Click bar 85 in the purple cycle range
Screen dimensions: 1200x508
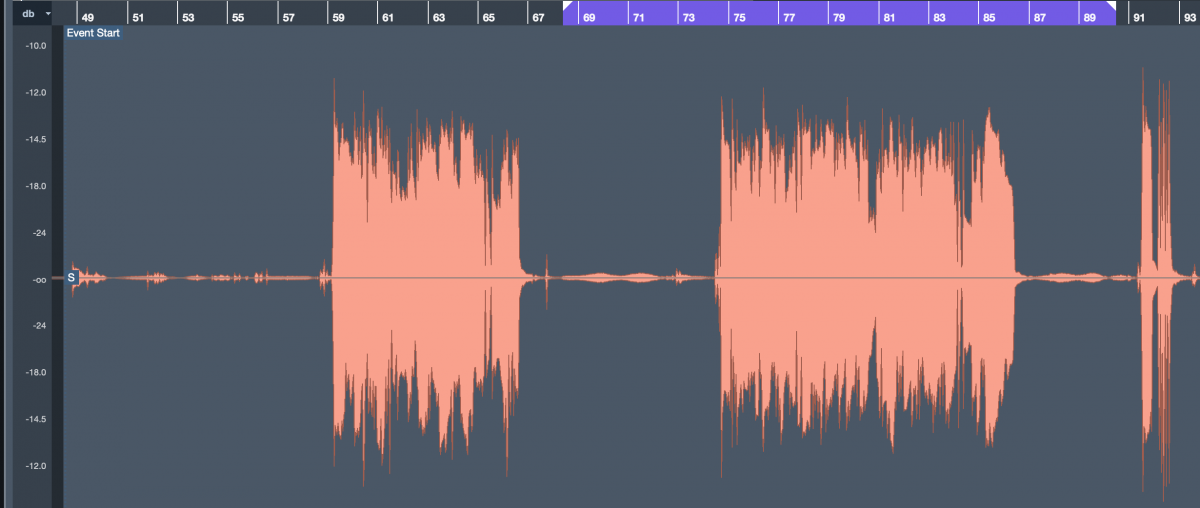988,18
